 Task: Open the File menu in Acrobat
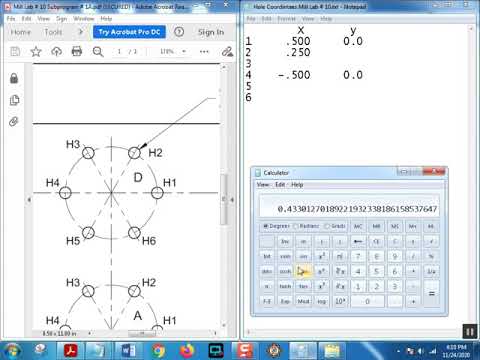(x=11, y=19)
